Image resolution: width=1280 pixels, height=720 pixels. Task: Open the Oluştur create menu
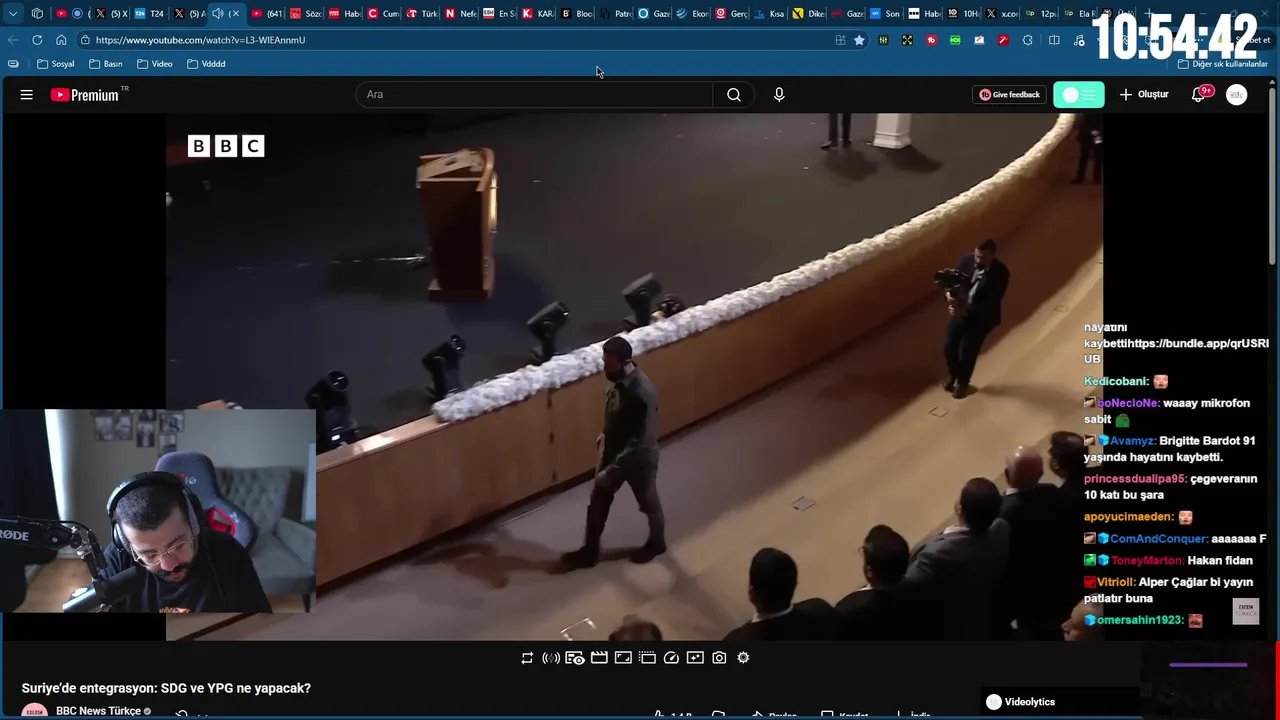tap(1144, 94)
